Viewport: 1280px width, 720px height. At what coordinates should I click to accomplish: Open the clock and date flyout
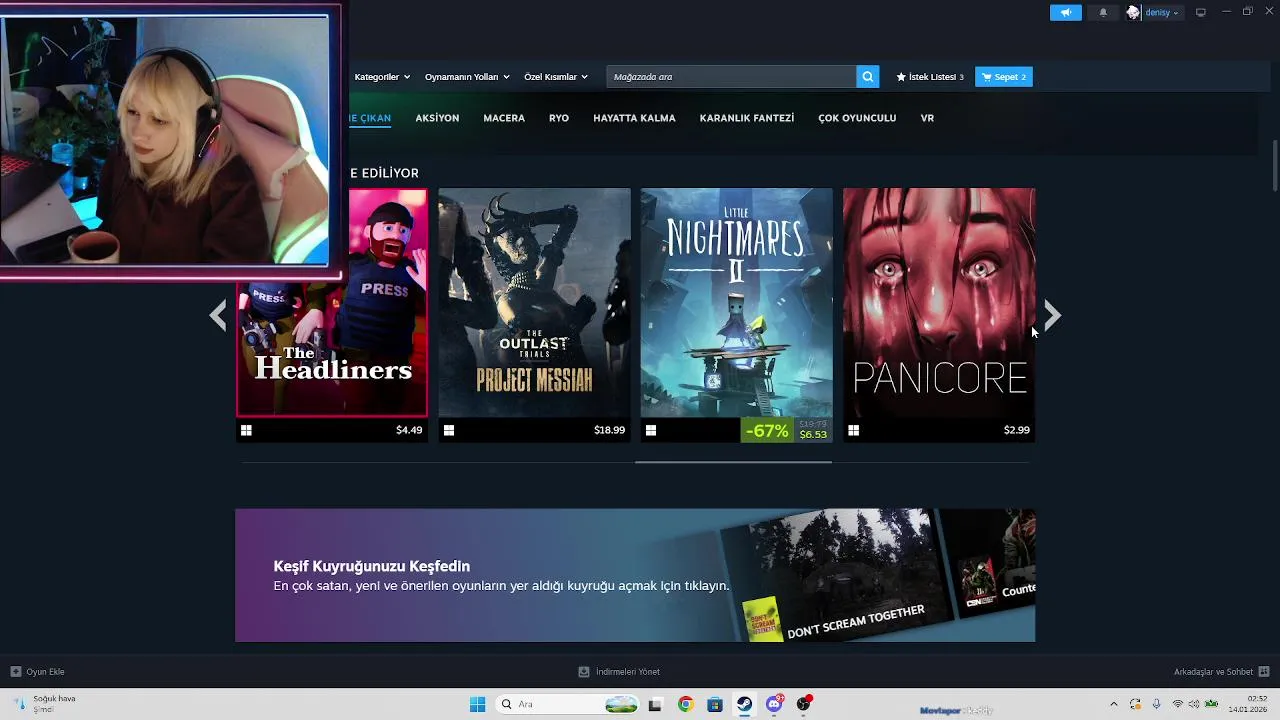pyautogui.click(x=1248, y=704)
